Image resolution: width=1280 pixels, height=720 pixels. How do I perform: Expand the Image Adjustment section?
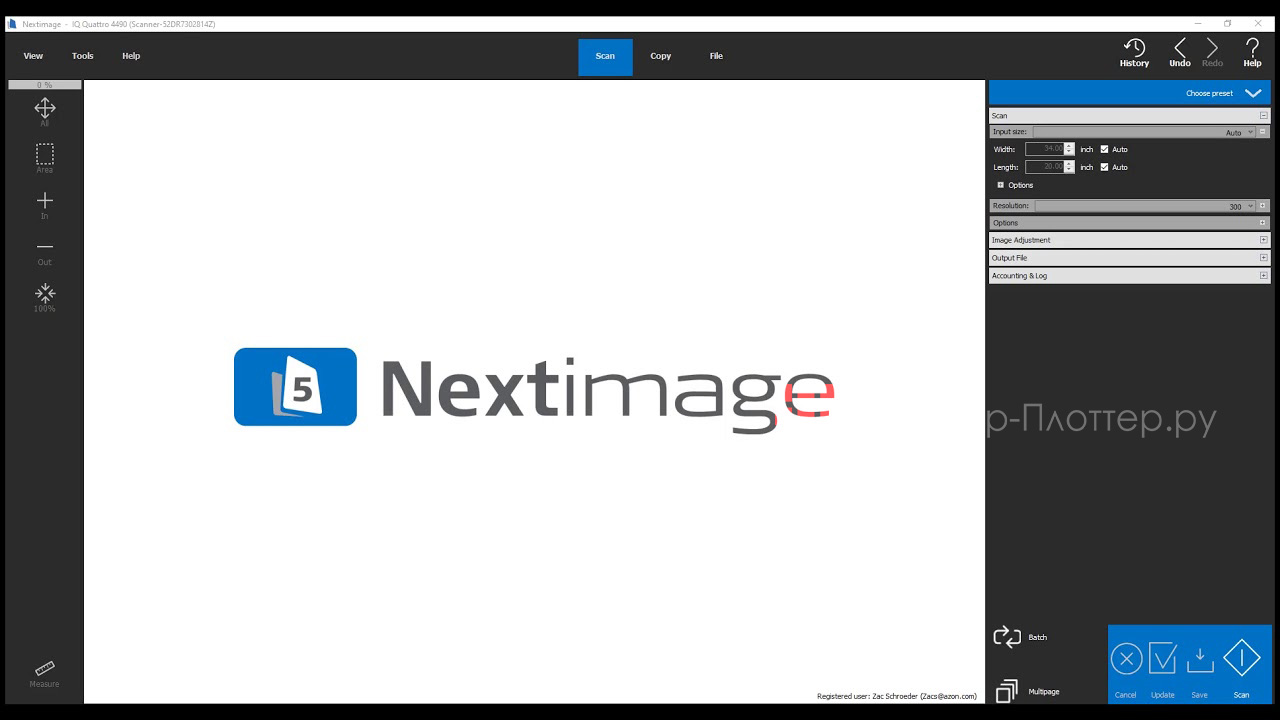click(x=1263, y=239)
